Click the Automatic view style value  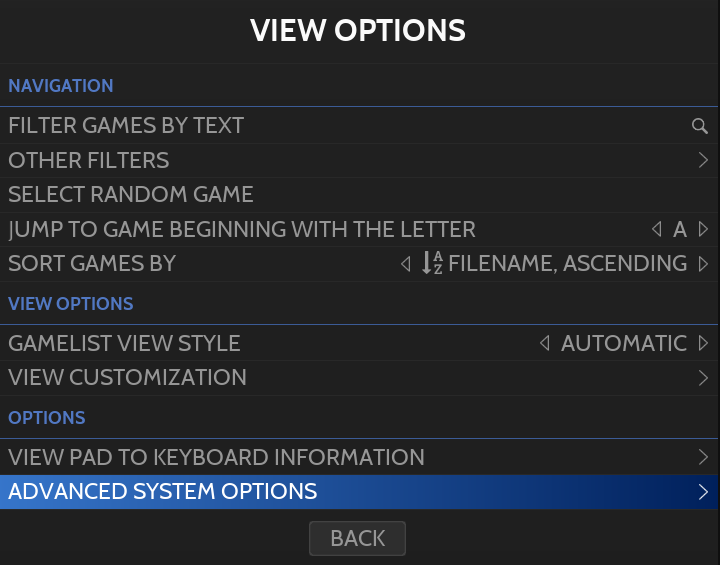click(x=624, y=344)
